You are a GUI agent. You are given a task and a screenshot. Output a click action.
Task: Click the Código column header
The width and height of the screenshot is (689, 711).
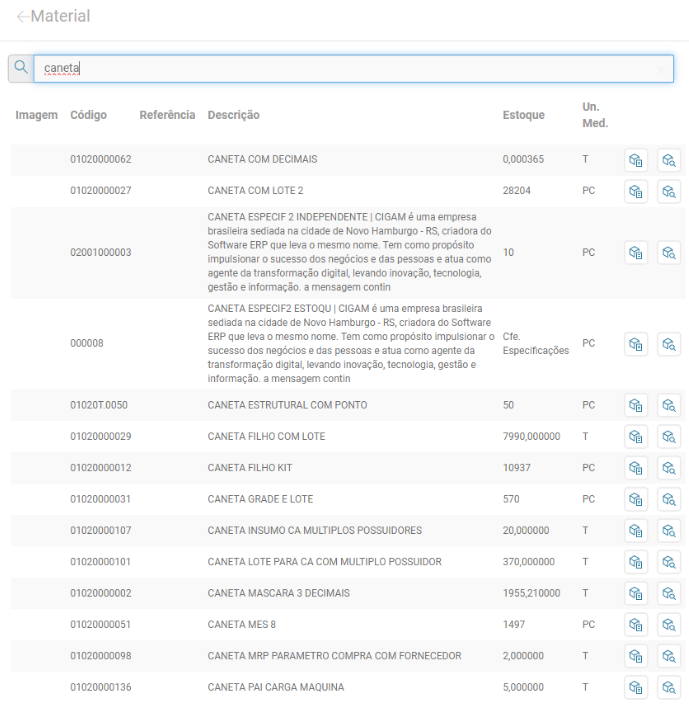pyautogui.click(x=88, y=115)
